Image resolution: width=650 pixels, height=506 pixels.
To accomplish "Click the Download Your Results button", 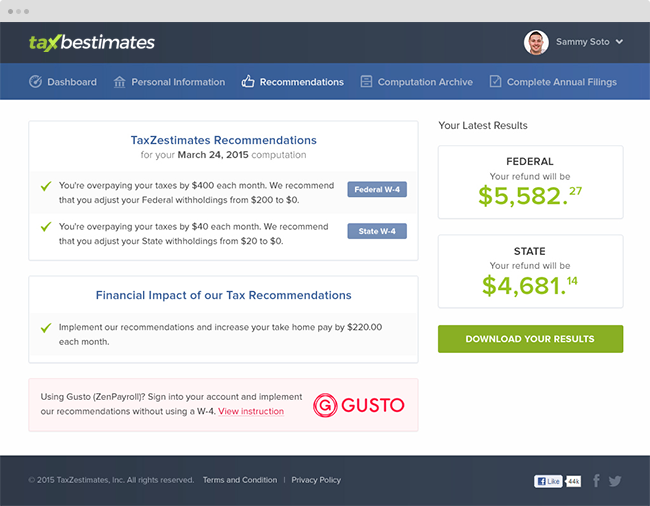I will coord(530,339).
